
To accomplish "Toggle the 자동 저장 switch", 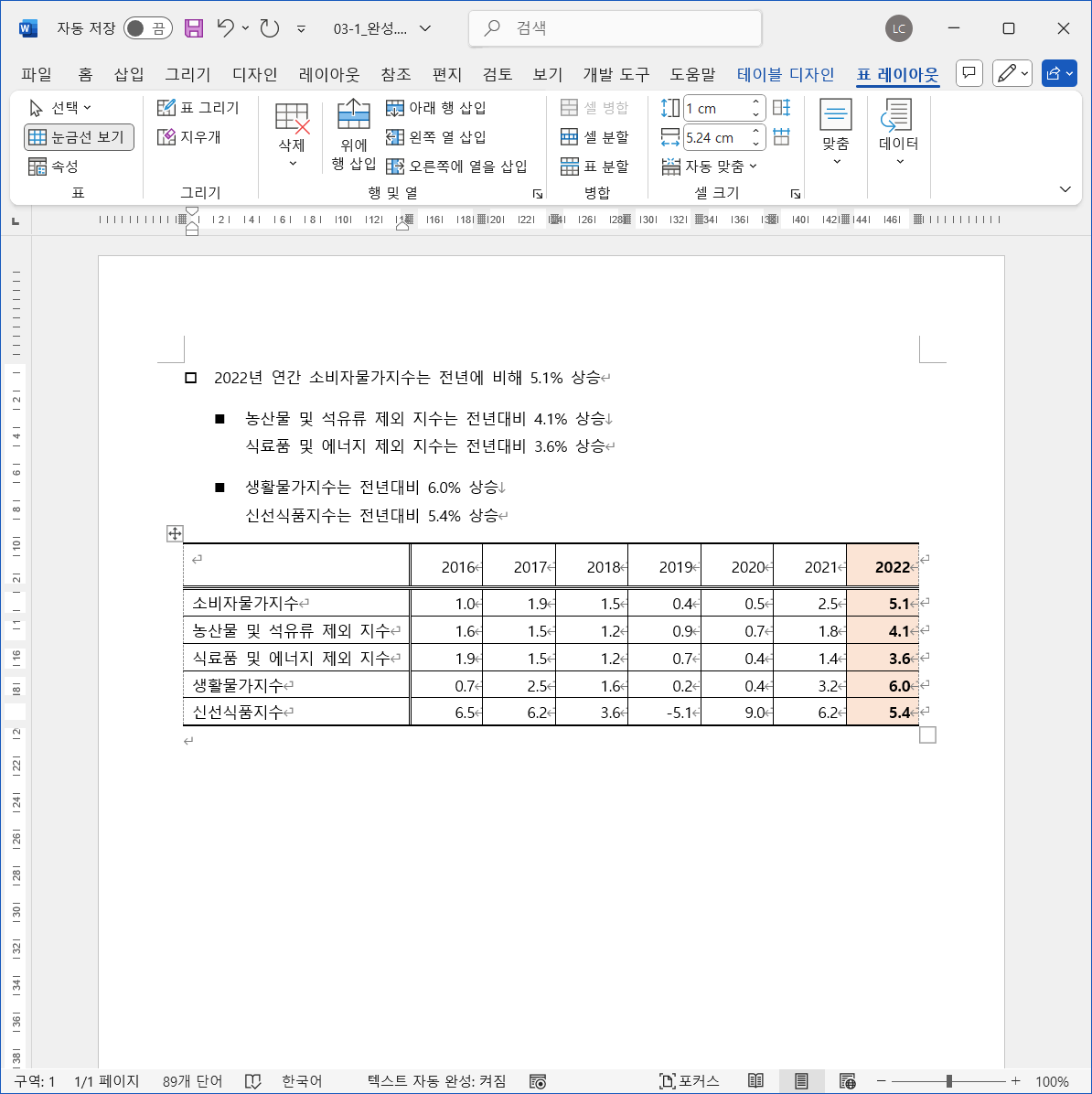I will [148, 28].
